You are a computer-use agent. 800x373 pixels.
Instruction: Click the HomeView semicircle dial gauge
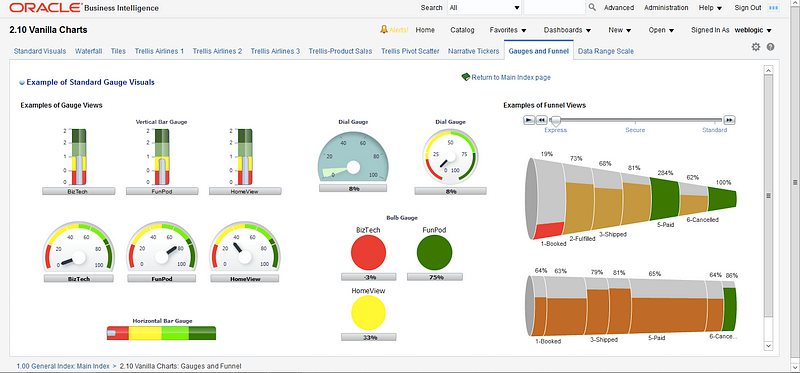coord(245,247)
